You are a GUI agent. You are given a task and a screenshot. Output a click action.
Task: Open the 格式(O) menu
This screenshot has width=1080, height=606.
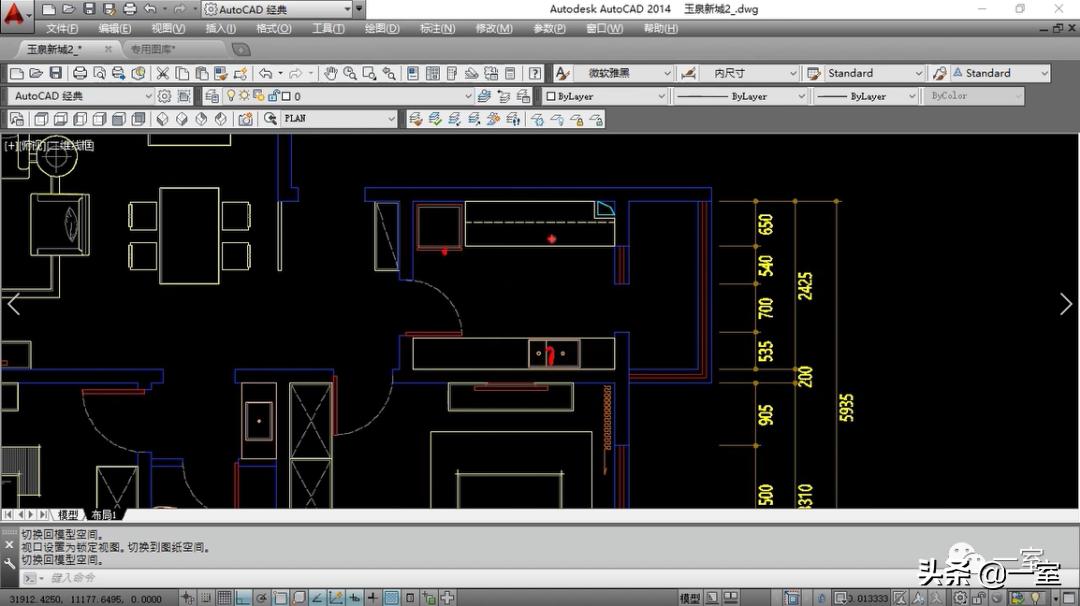tap(273, 29)
